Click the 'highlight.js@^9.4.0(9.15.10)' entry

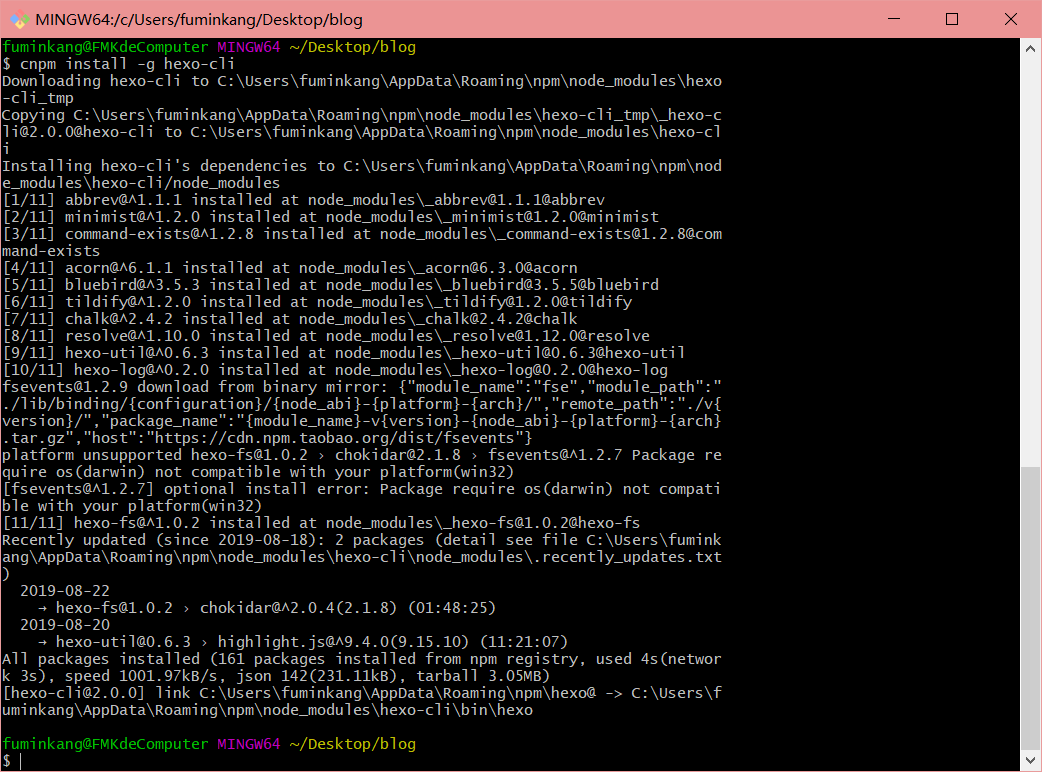click(x=393, y=642)
